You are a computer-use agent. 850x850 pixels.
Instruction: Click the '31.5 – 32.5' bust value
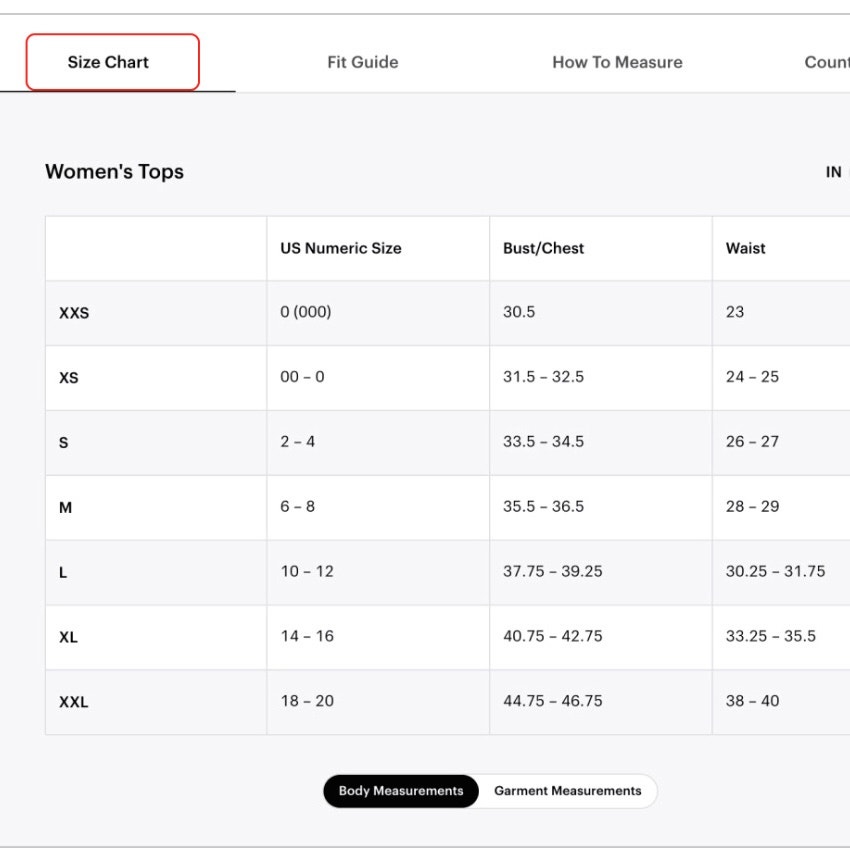(543, 377)
